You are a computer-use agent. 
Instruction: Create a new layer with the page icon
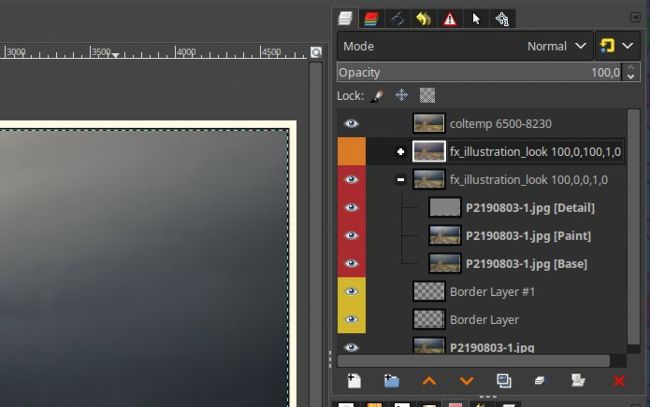click(x=354, y=381)
